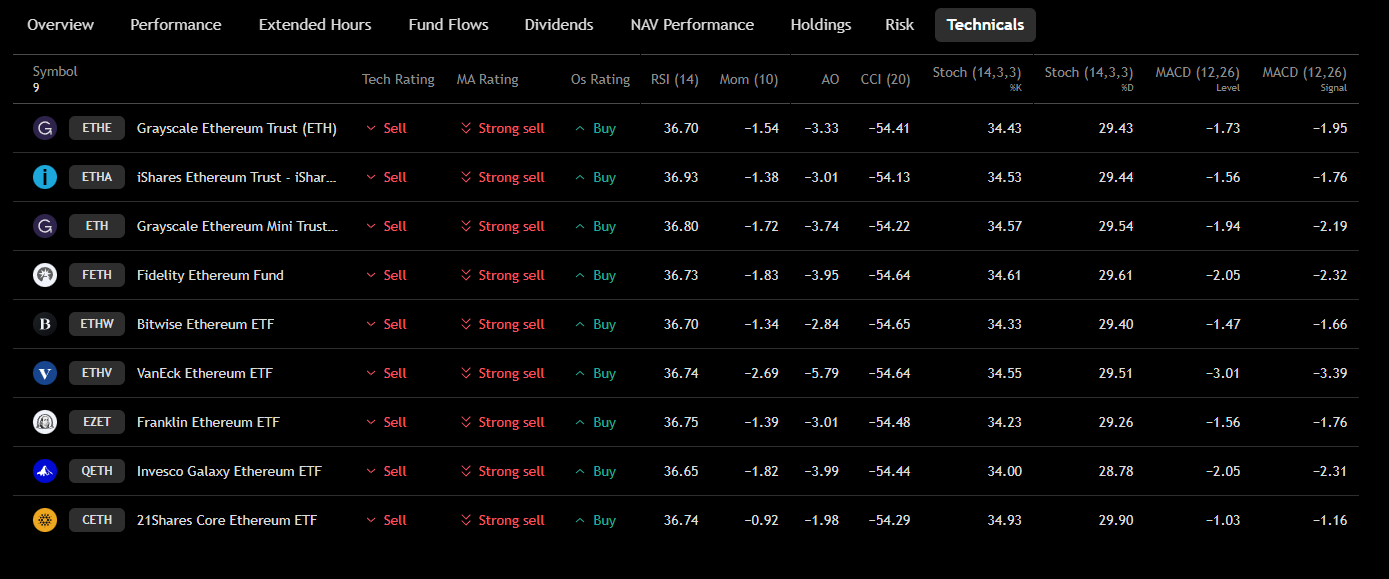Screen dimensions: 1389x579
Task: Sort by the Tech Rating column
Action: coord(398,79)
